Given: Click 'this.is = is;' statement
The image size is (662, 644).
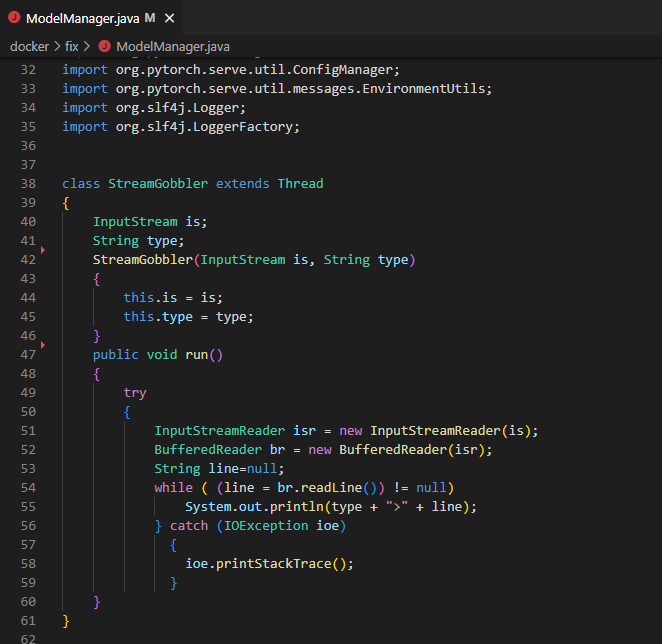Looking at the screenshot, I should coord(173,298).
